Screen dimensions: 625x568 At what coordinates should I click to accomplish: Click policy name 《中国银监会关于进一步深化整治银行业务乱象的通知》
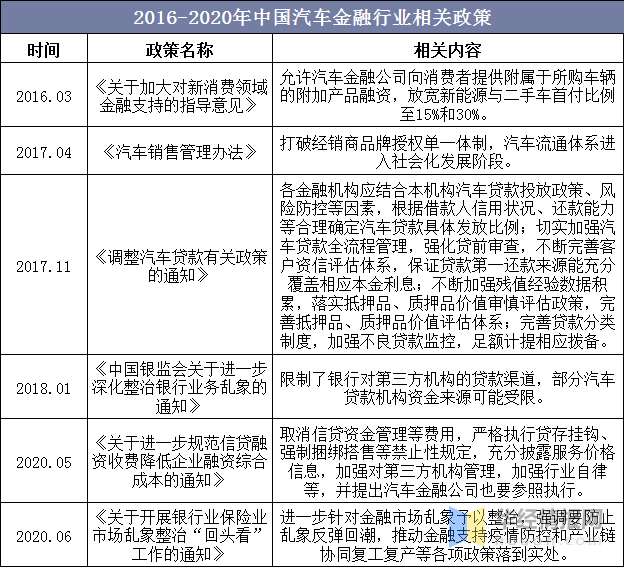tap(180, 388)
